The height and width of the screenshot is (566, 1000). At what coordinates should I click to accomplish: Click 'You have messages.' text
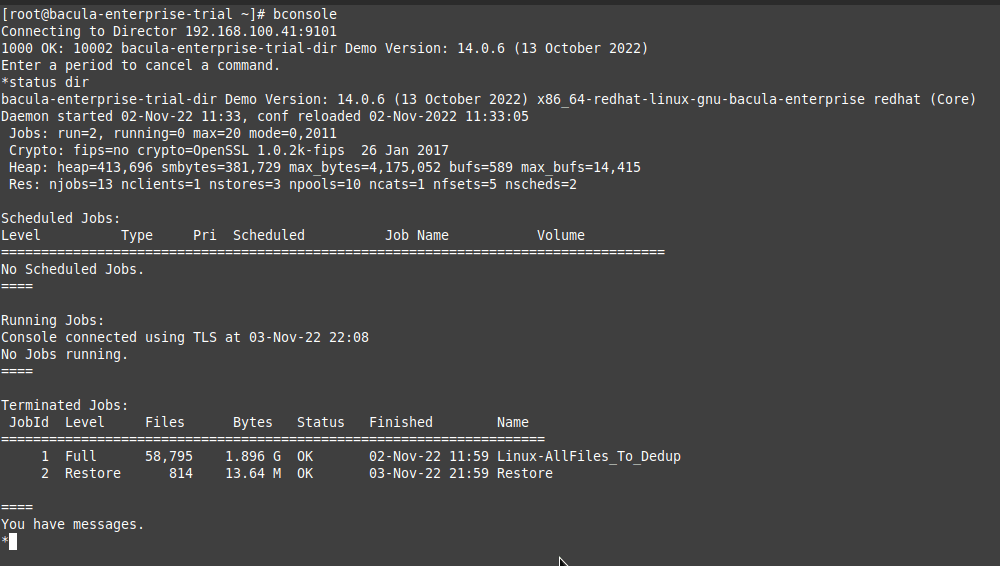pyautogui.click(x=73, y=525)
